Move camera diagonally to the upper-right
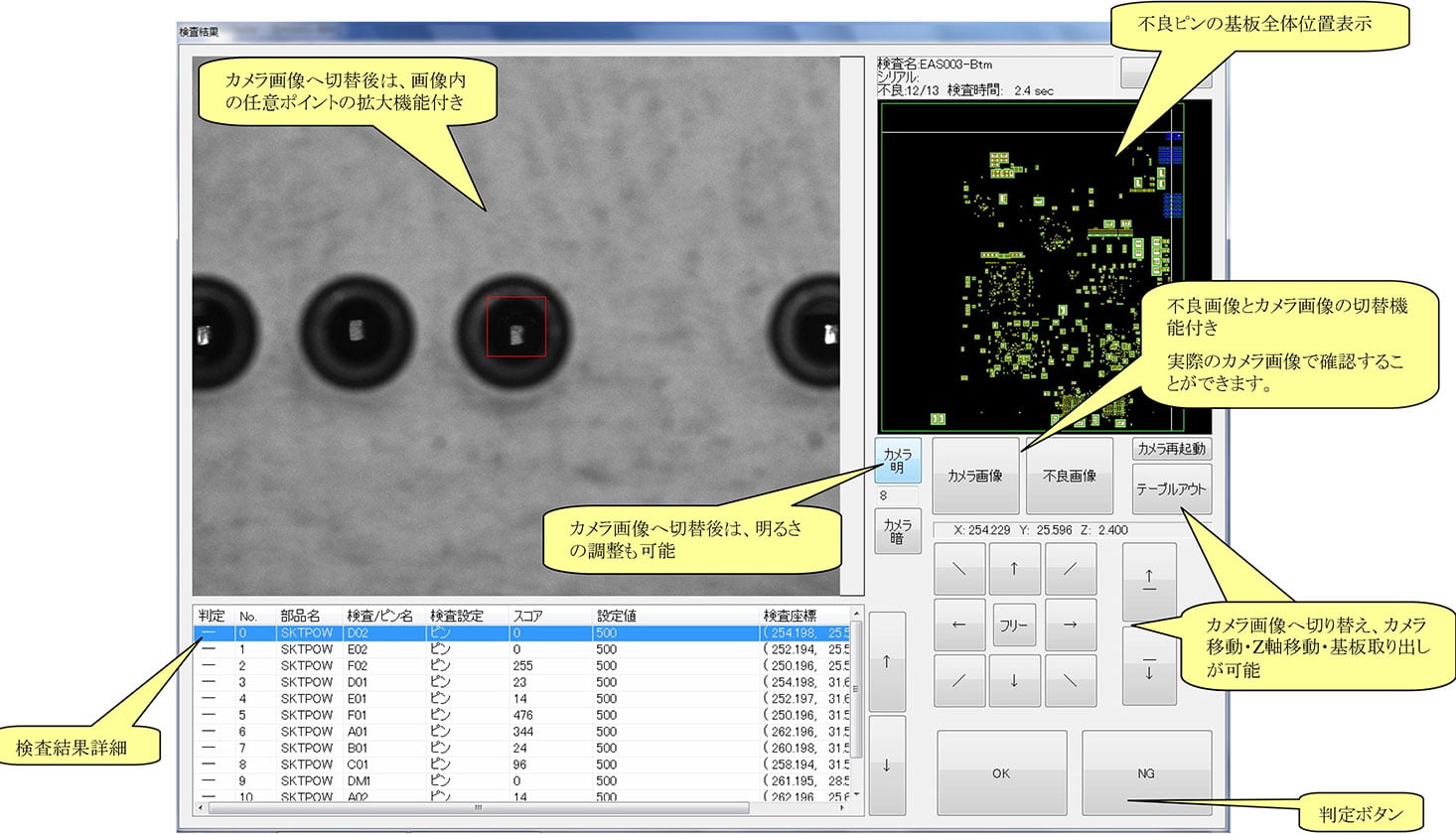The width and height of the screenshot is (1456, 834). (x=1070, y=569)
